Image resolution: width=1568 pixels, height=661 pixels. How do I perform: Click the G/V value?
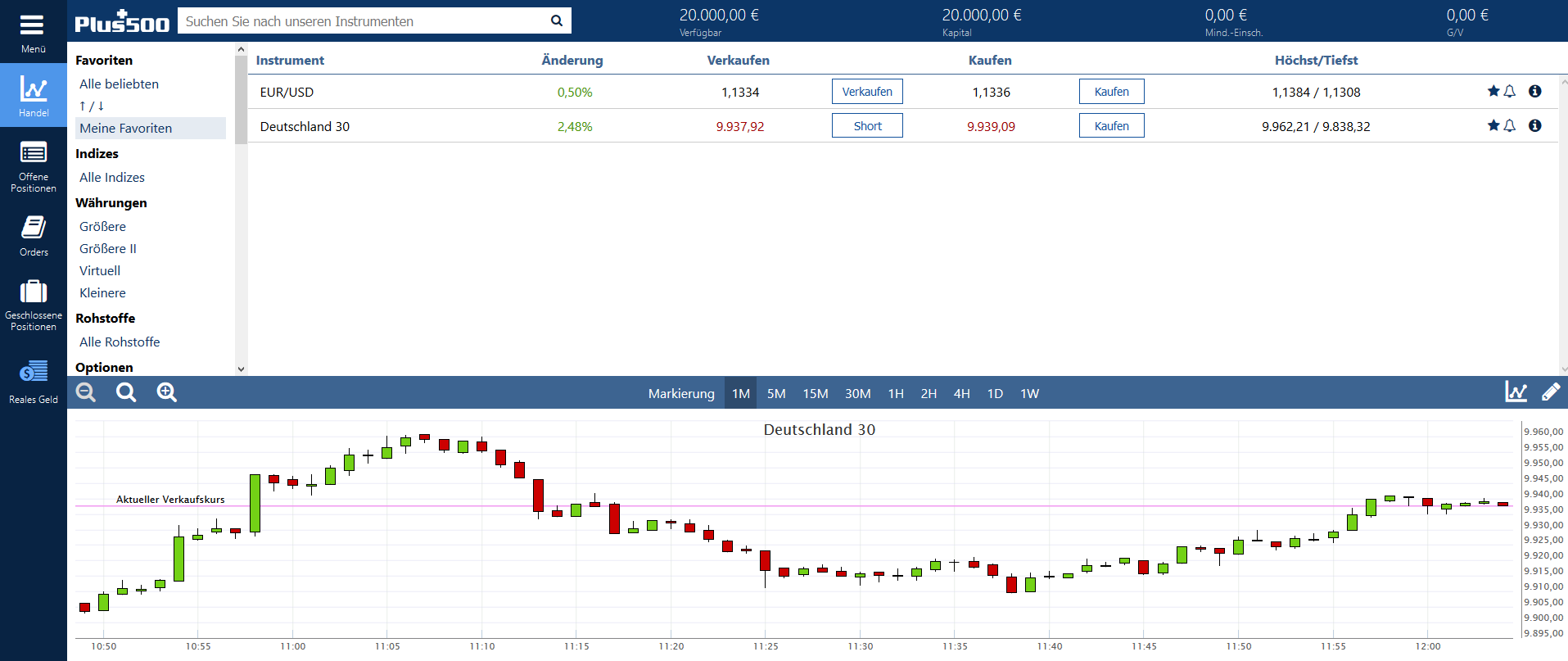(1467, 15)
